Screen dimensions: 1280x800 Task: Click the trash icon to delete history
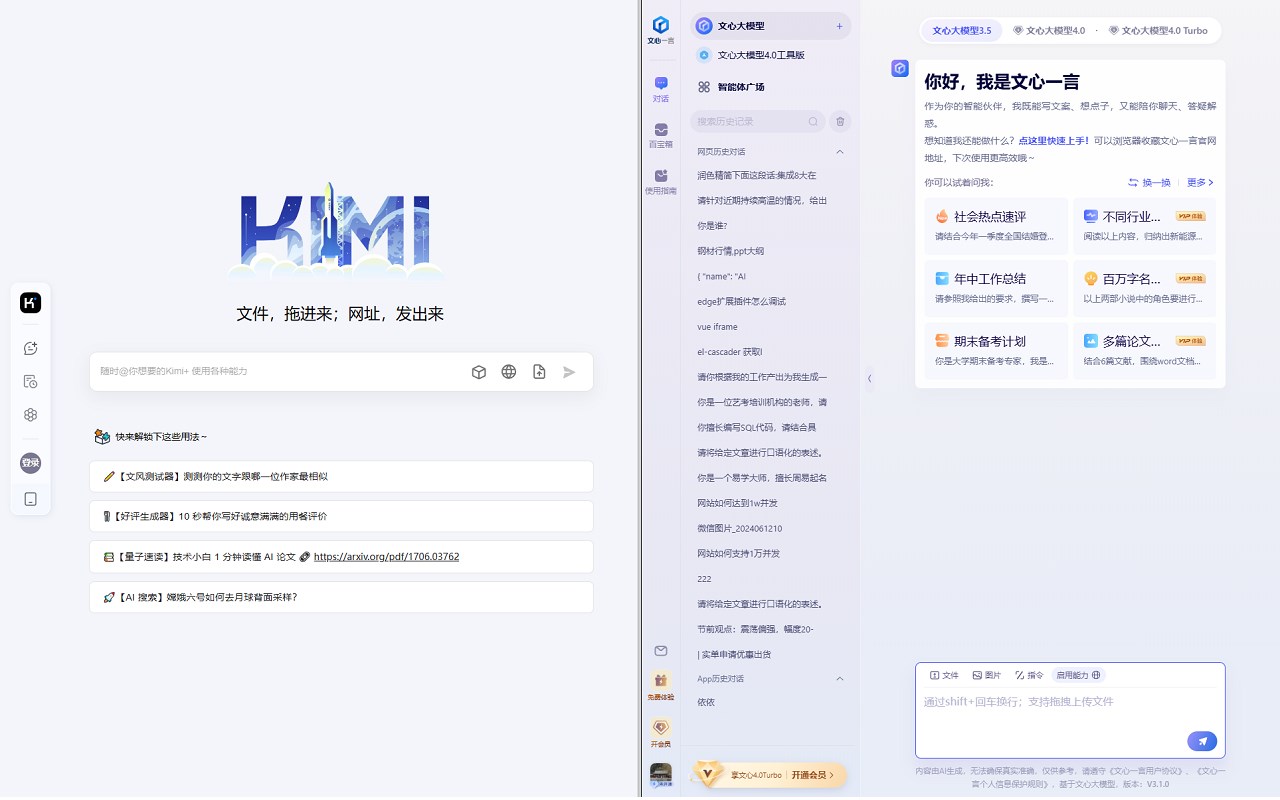(x=840, y=121)
